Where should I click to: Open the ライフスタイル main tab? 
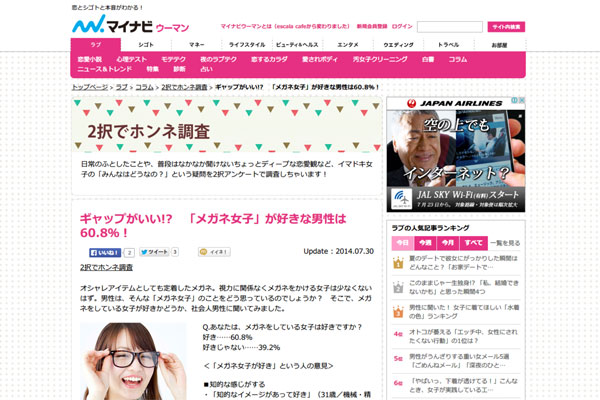247,45
